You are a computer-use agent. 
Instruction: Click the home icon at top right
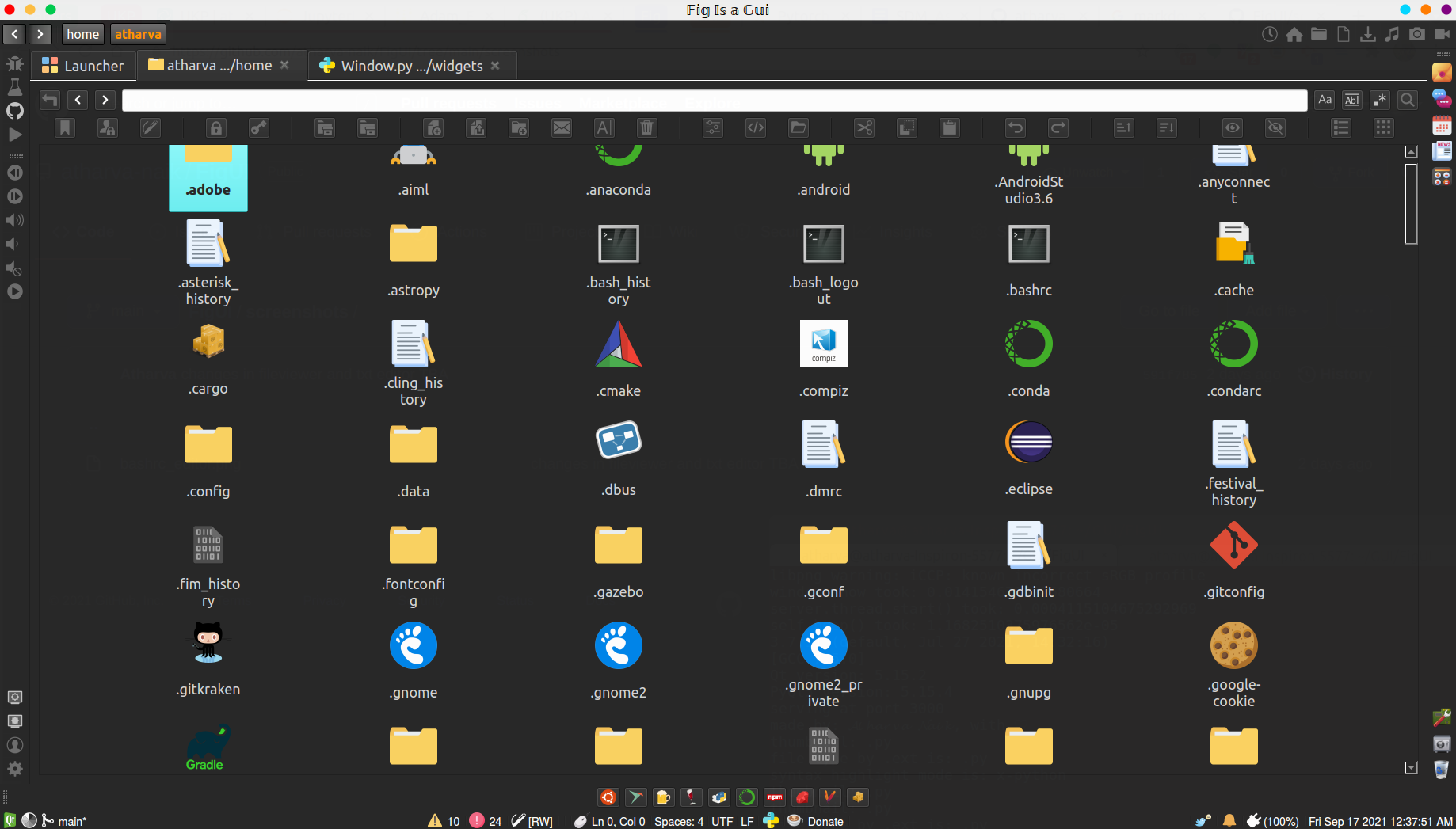[x=1294, y=34]
